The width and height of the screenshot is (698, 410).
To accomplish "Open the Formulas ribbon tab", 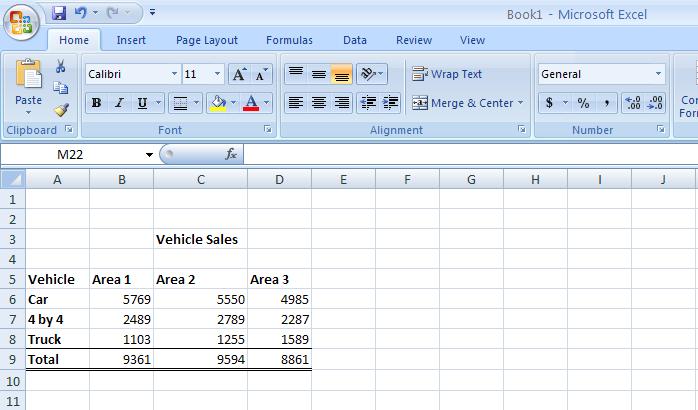I will pyautogui.click(x=289, y=40).
